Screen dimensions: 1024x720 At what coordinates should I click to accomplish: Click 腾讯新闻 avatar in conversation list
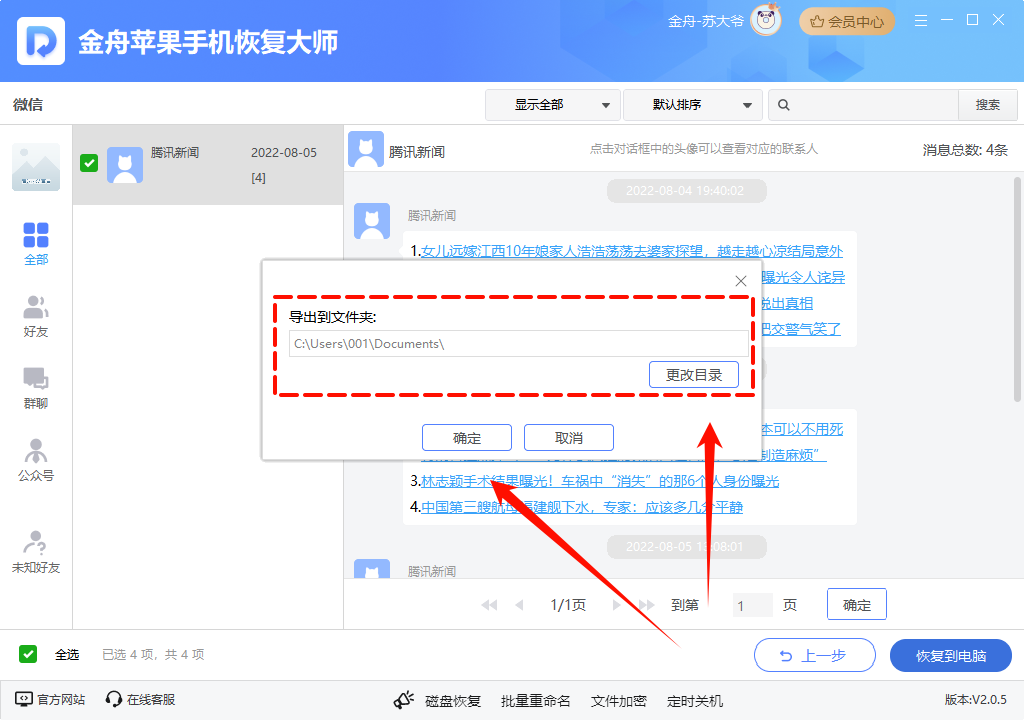point(125,165)
